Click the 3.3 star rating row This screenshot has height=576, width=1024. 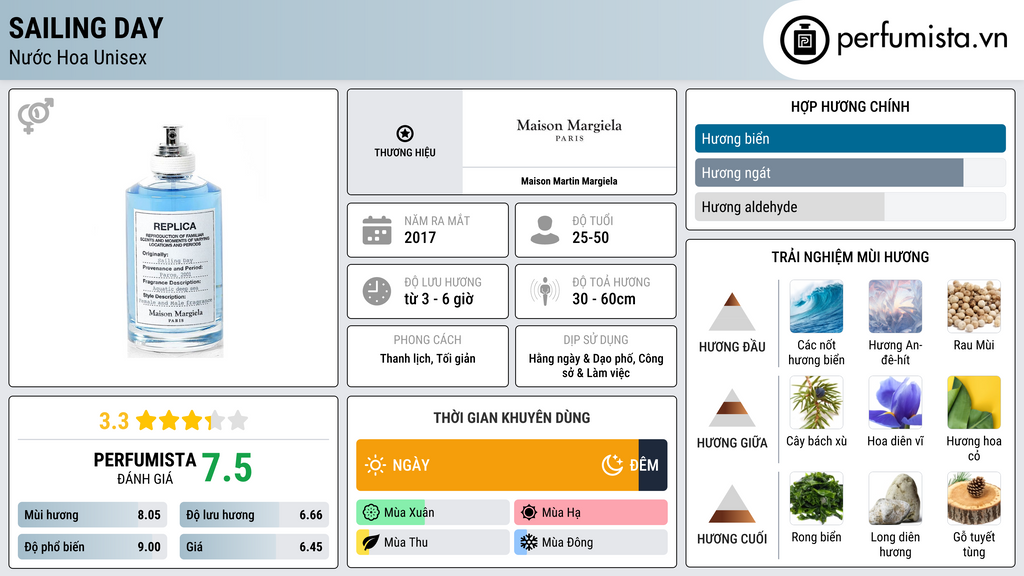coord(173,420)
